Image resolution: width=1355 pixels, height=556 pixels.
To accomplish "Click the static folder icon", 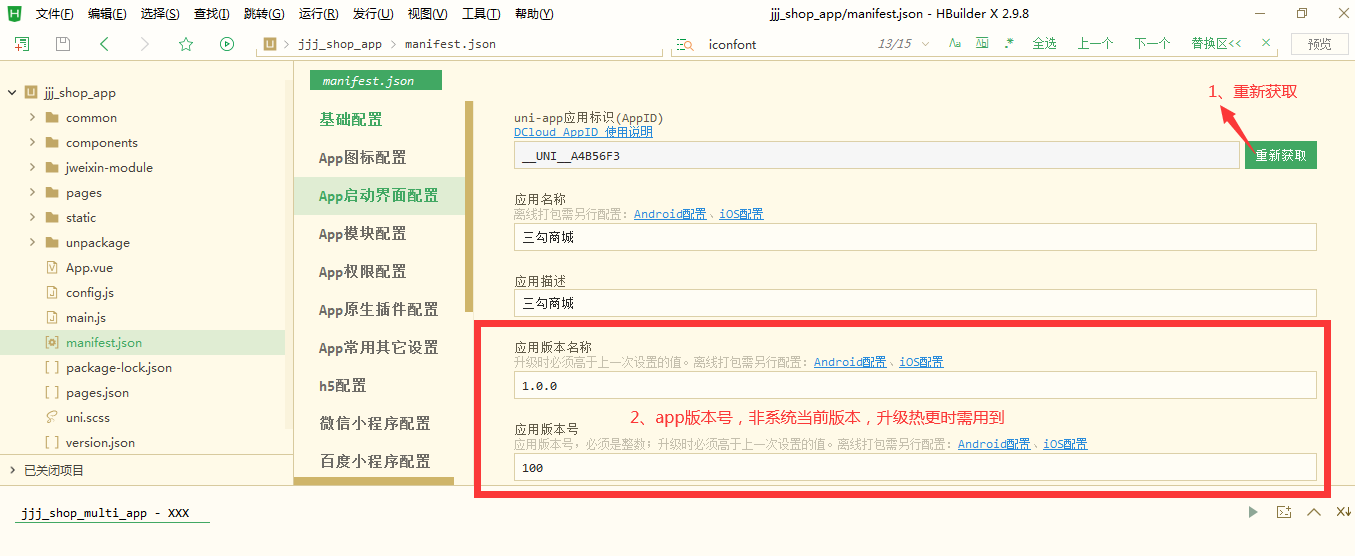I will pyautogui.click(x=52, y=217).
